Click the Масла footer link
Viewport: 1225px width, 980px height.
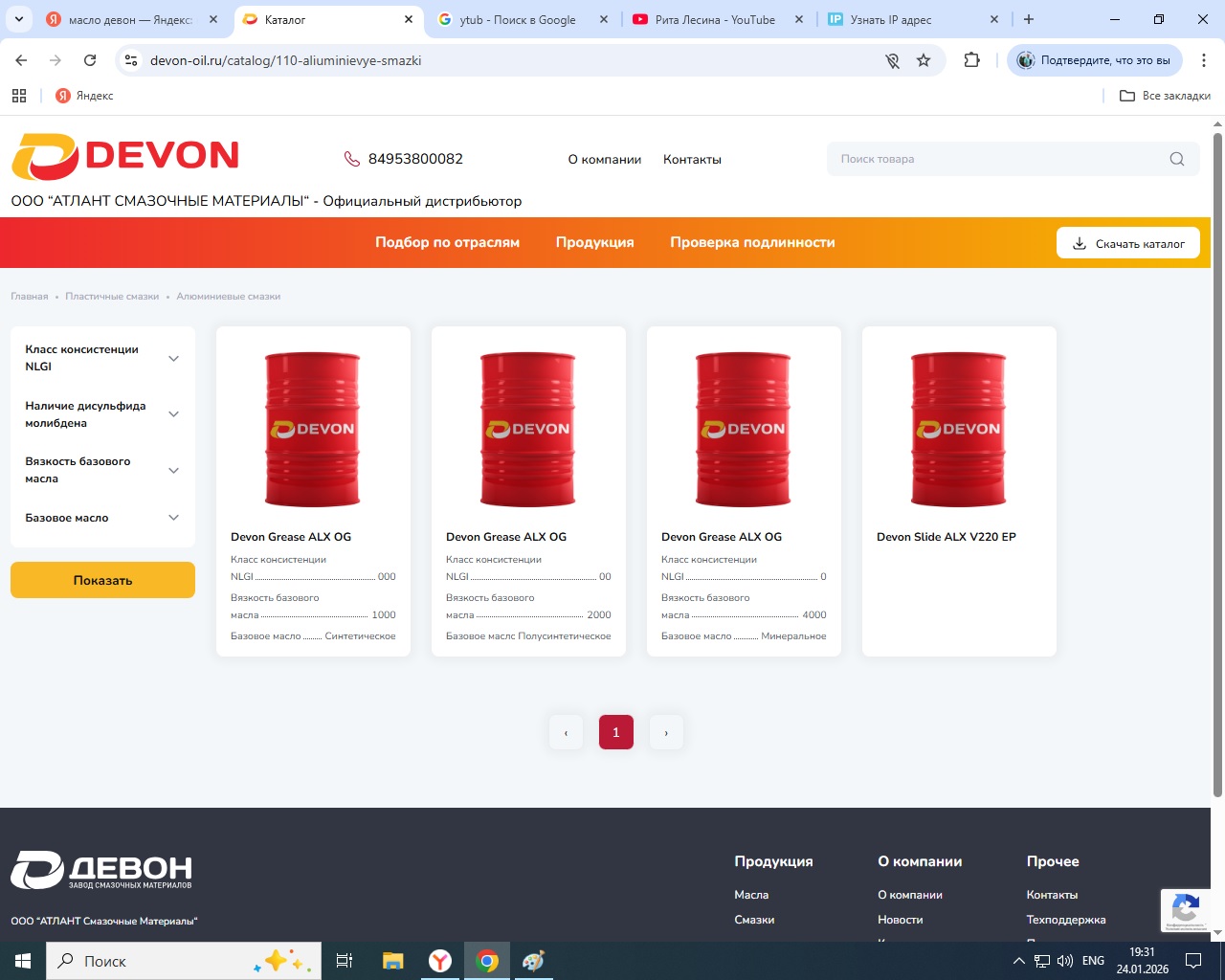click(751, 895)
